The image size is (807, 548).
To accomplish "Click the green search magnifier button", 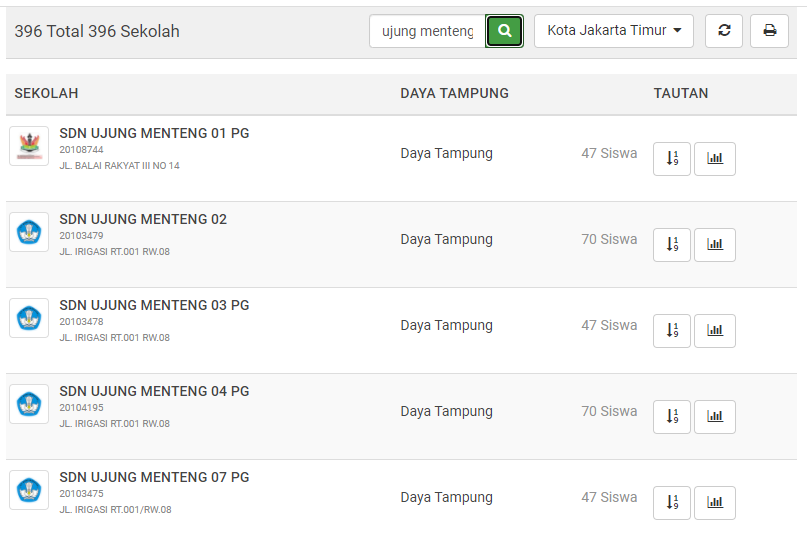I will coord(504,31).
